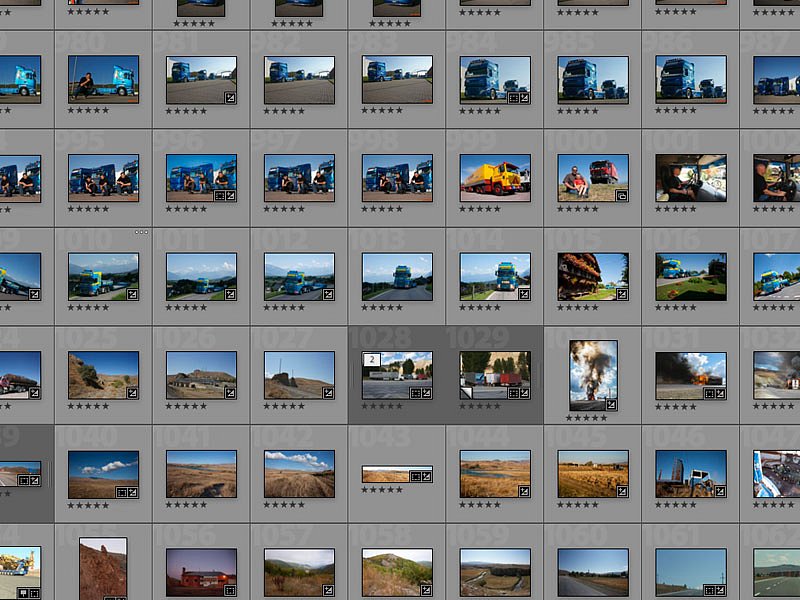Click develop badge on stacked thumbnail 1028

tap(426, 393)
